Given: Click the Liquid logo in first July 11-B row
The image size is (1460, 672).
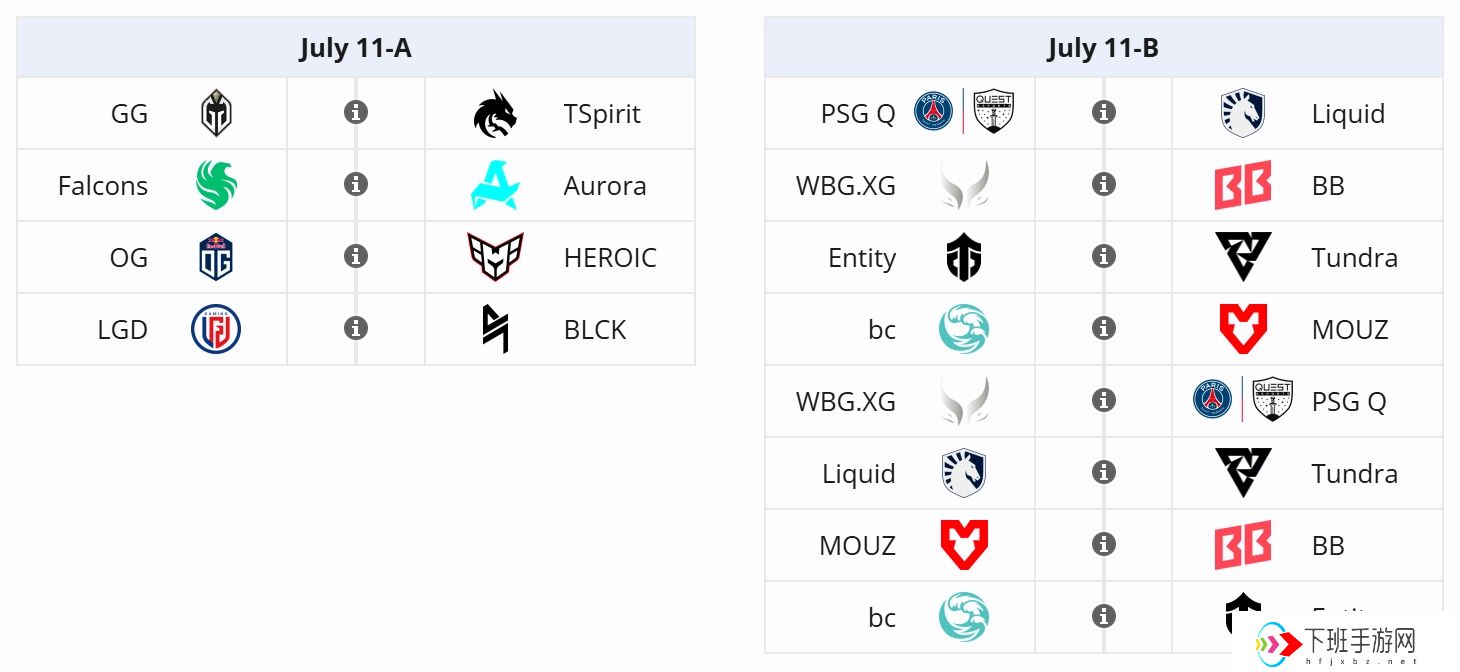Looking at the screenshot, I should [1243, 113].
